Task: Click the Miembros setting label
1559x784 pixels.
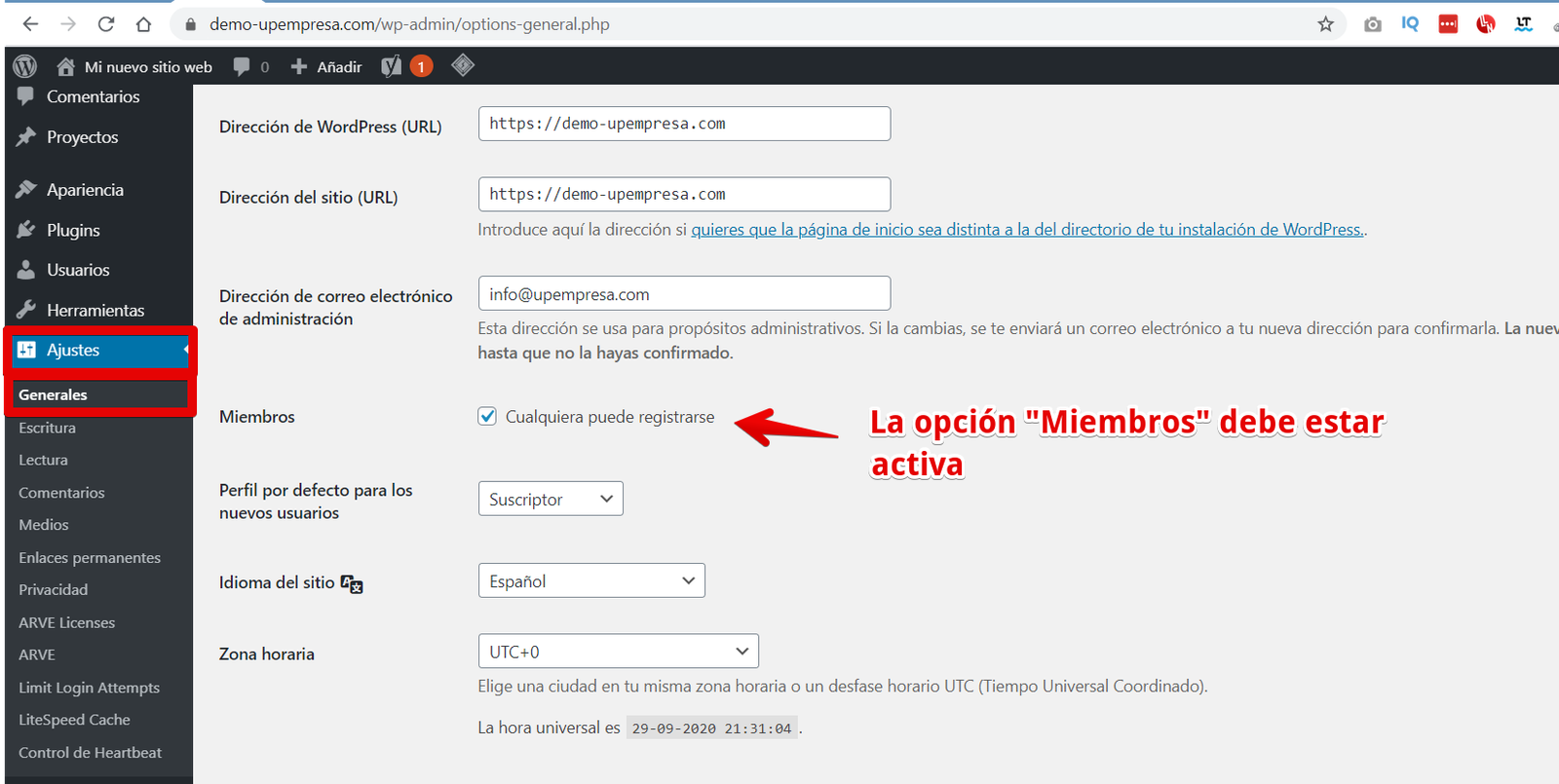Action: click(257, 417)
